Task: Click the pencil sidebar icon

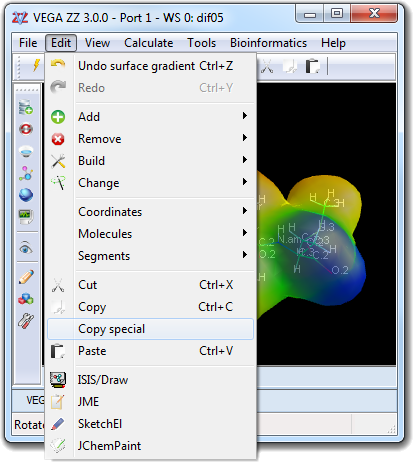Action: 26,277
